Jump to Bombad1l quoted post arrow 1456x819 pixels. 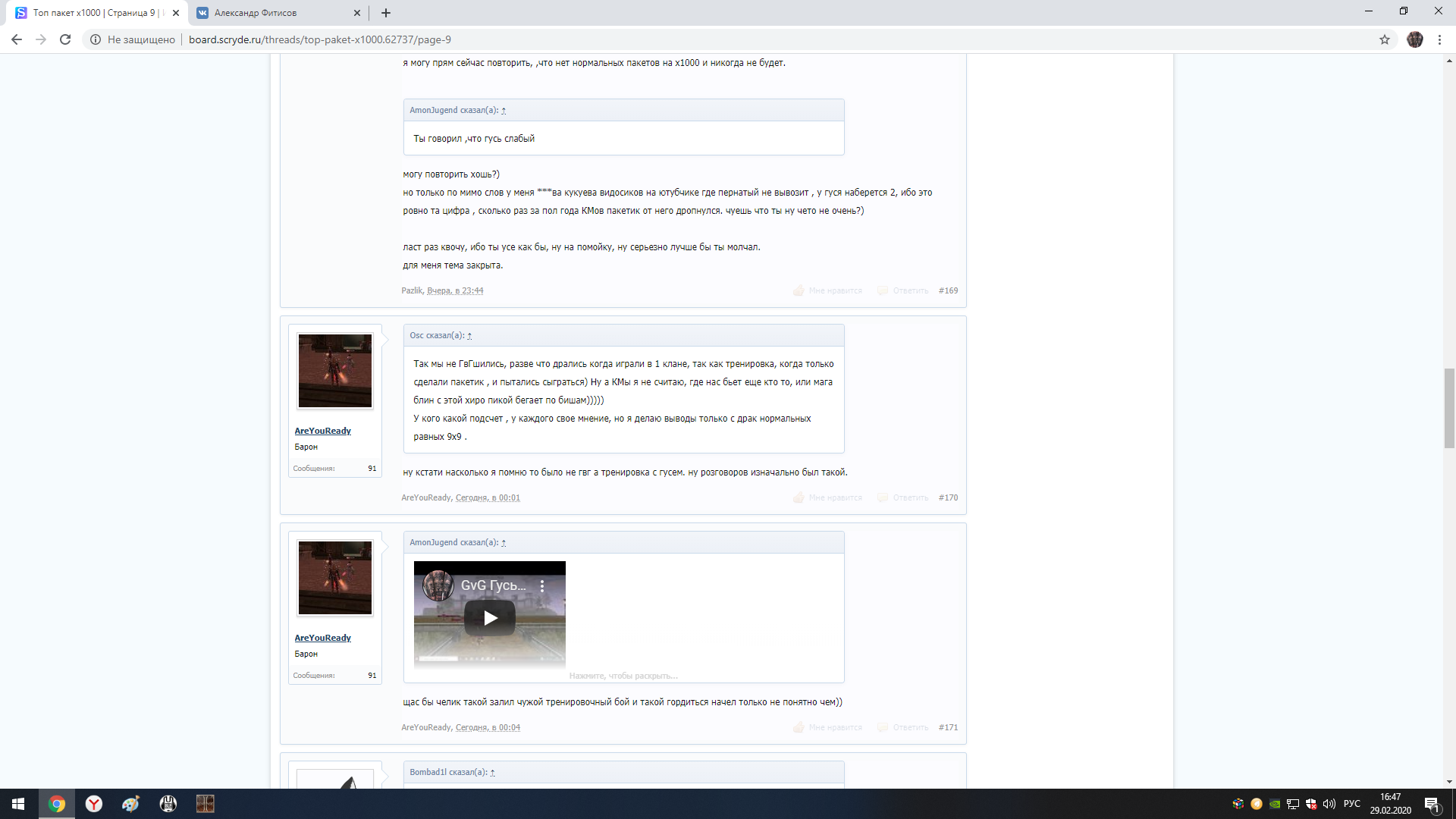pyautogui.click(x=493, y=773)
